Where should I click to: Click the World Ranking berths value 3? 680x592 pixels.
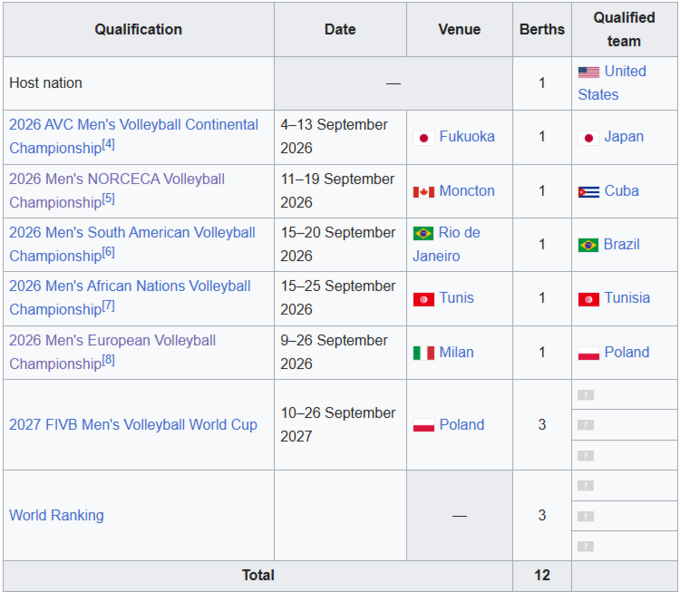pos(542,515)
